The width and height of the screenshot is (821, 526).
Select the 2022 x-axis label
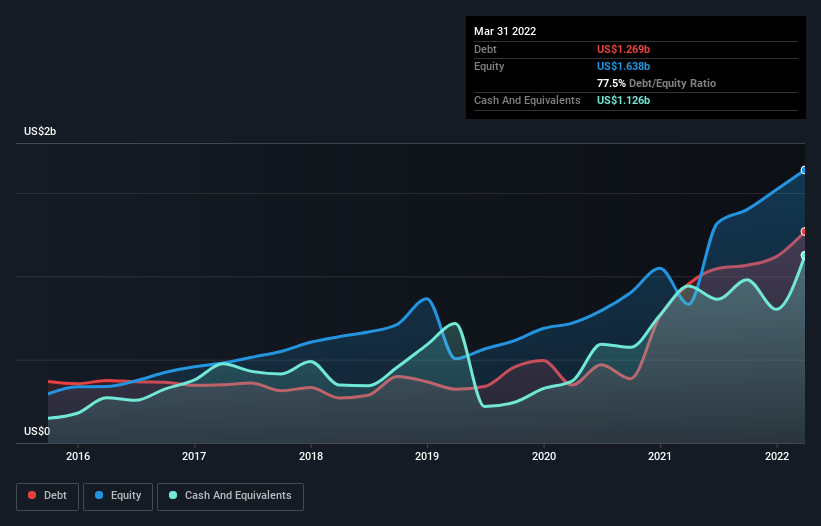pyautogui.click(x=777, y=456)
